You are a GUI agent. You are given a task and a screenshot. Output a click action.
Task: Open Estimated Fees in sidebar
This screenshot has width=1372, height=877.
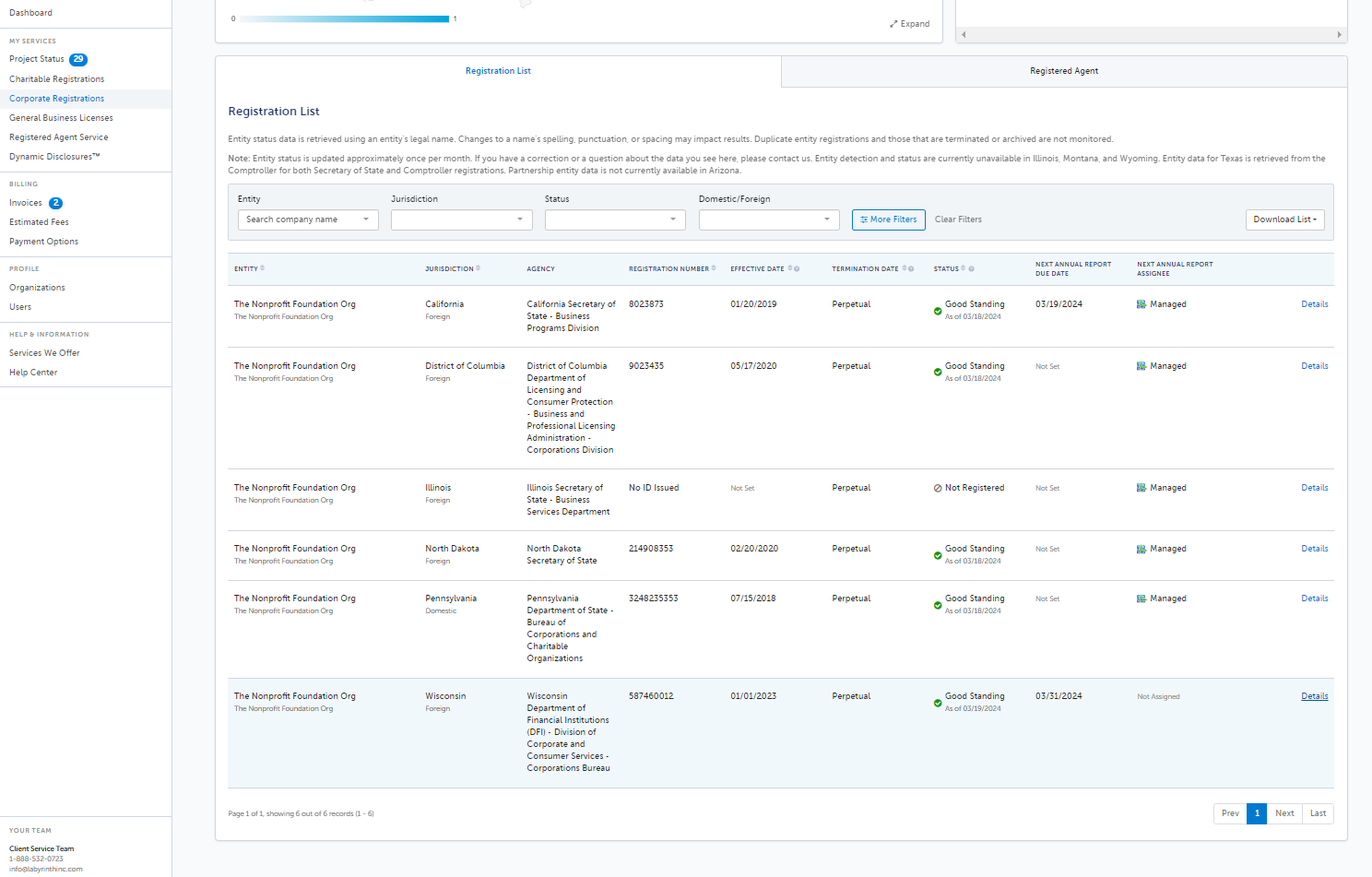(x=39, y=222)
